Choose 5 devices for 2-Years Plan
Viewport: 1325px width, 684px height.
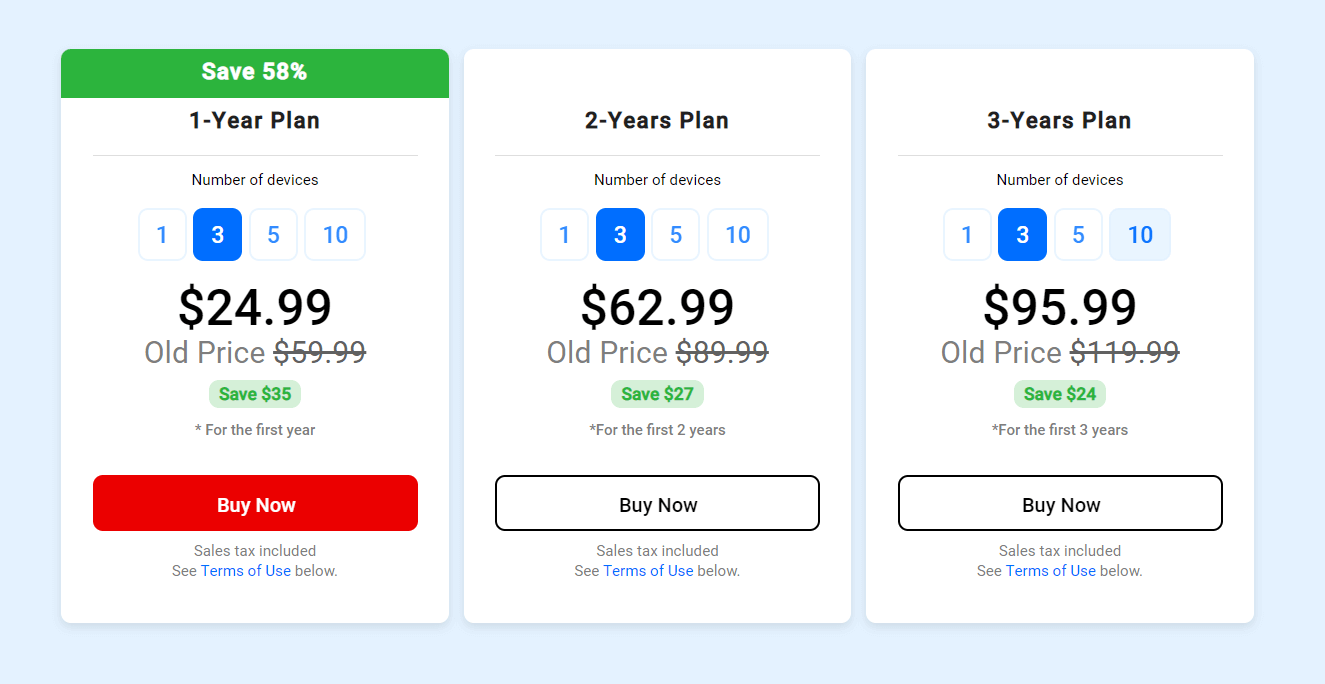pyautogui.click(x=676, y=235)
